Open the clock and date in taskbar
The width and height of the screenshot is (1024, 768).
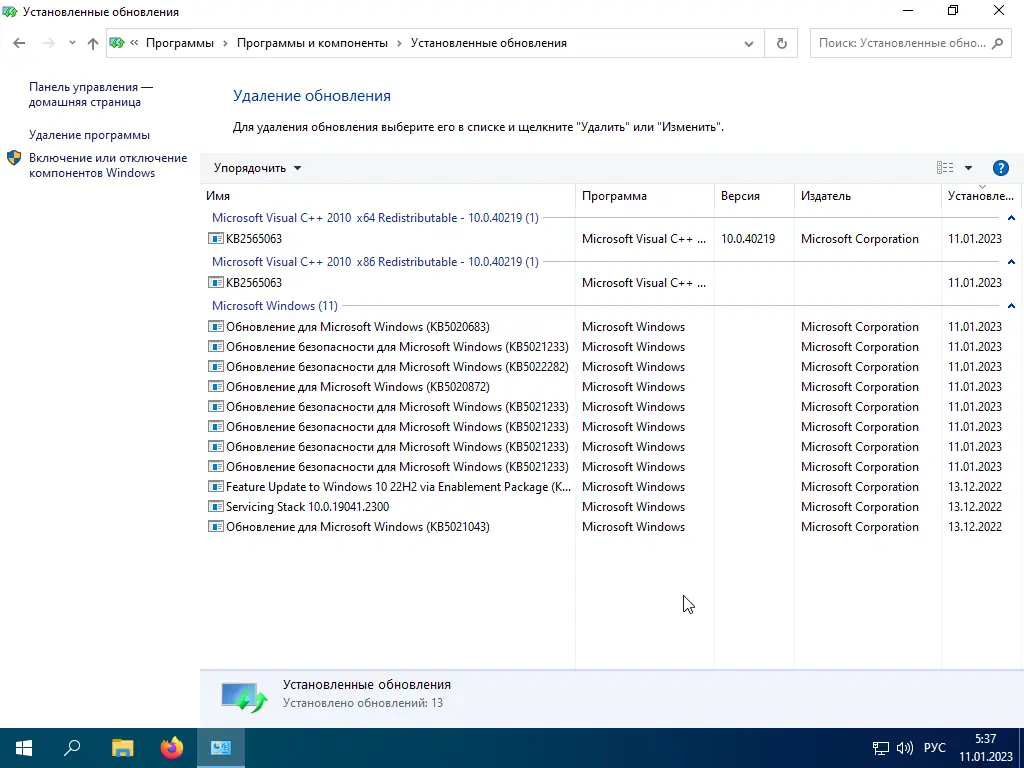985,748
